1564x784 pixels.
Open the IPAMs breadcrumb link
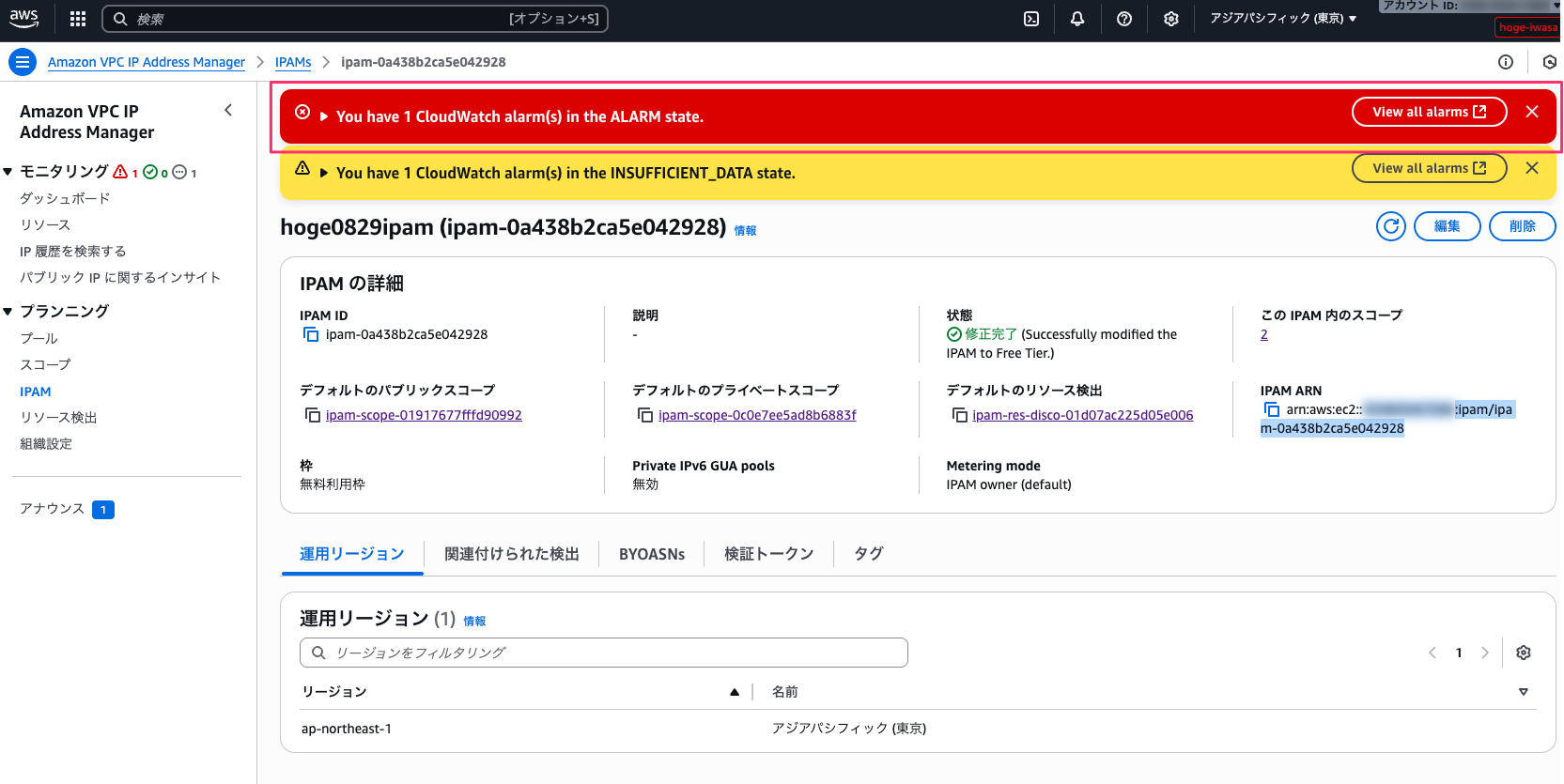(293, 62)
